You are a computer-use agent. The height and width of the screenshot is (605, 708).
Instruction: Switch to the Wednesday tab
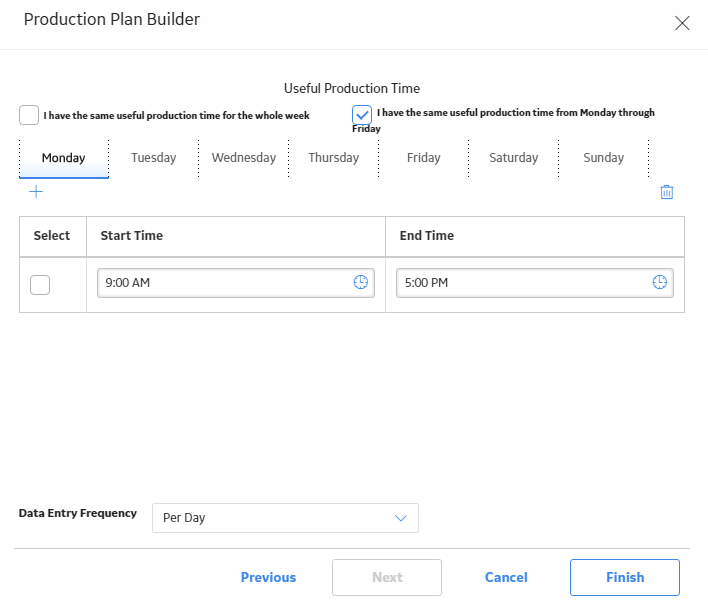point(244,158)
